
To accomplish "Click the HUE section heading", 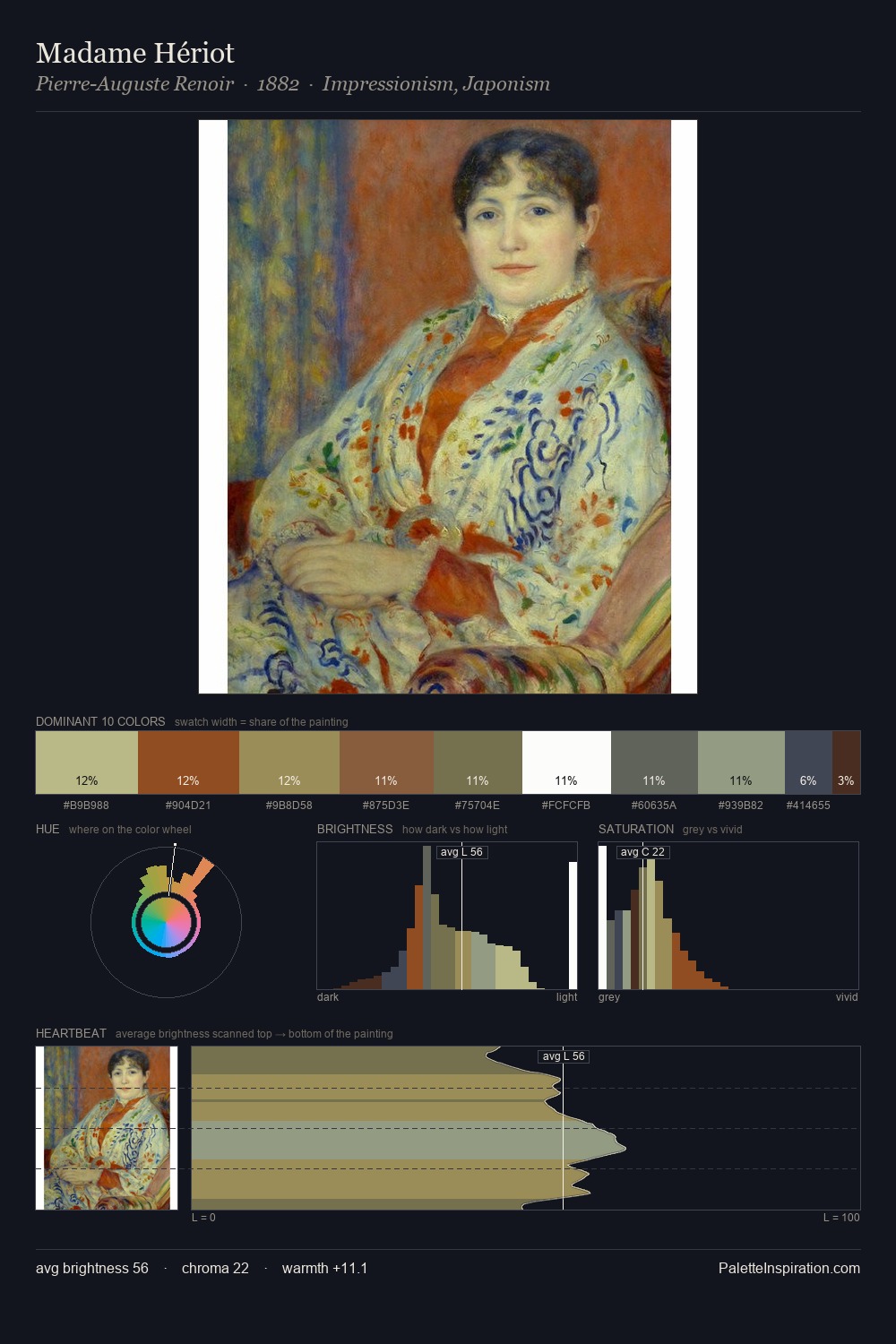I will click(47, 829).
